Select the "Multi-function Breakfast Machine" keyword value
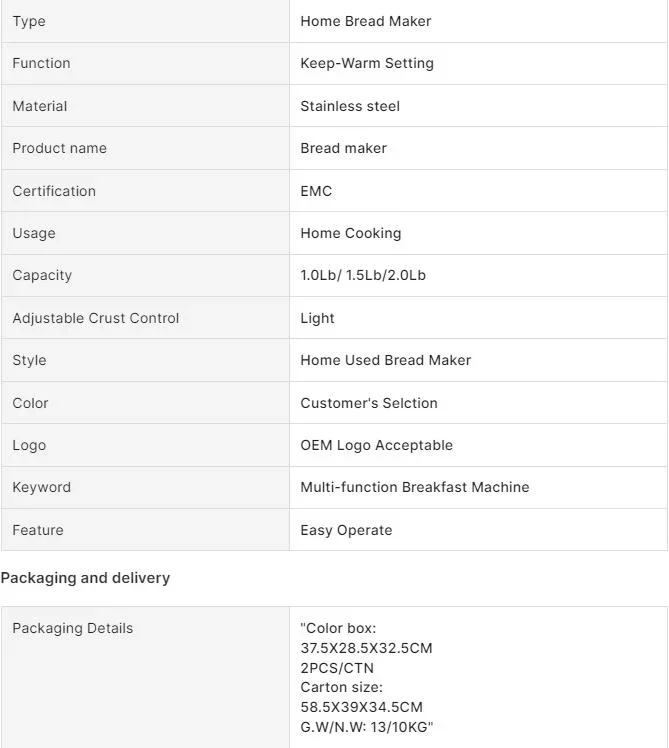Screen dimensions: 669x748 [415, 487]
